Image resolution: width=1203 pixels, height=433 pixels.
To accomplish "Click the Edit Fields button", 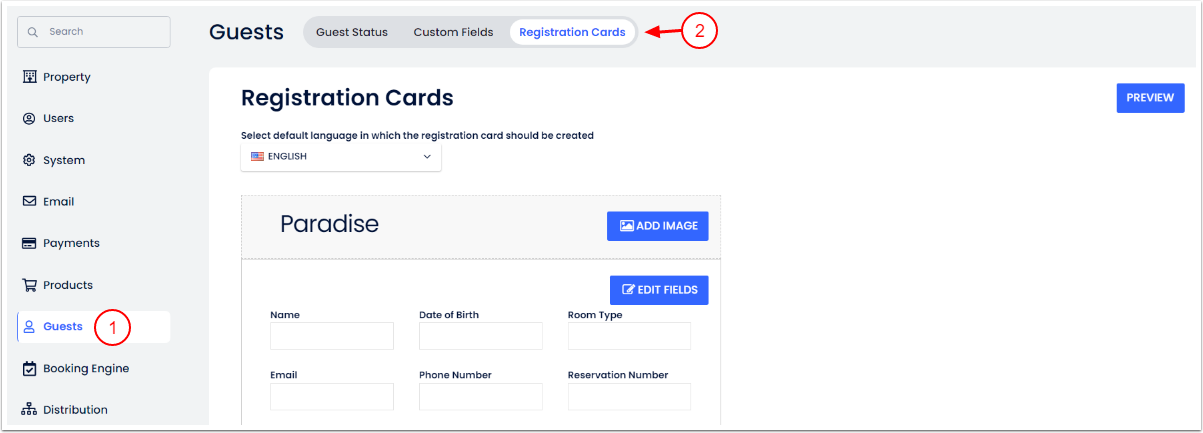I will 659,290.
